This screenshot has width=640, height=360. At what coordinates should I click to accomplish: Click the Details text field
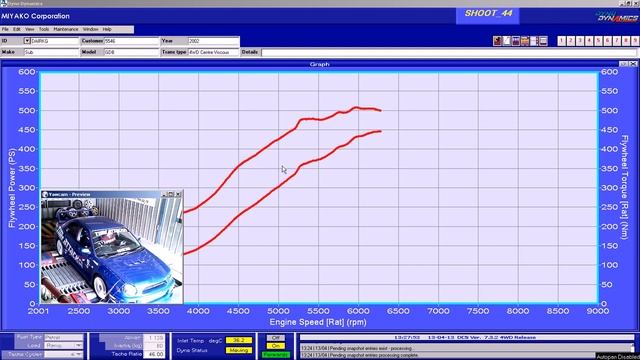point(449,52)
